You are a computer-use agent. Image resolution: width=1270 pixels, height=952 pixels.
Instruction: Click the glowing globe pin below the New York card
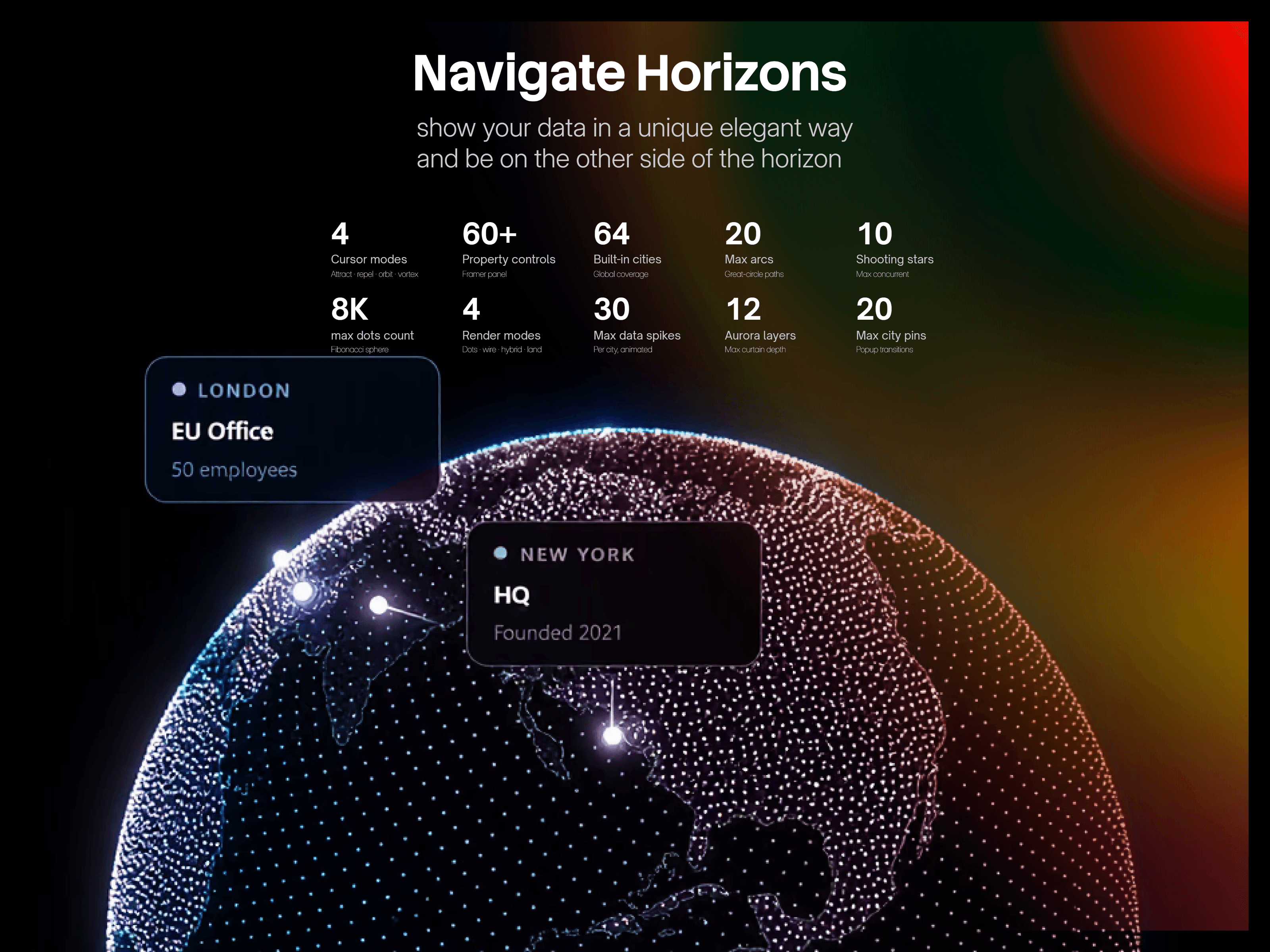click(x=613, y=735)
